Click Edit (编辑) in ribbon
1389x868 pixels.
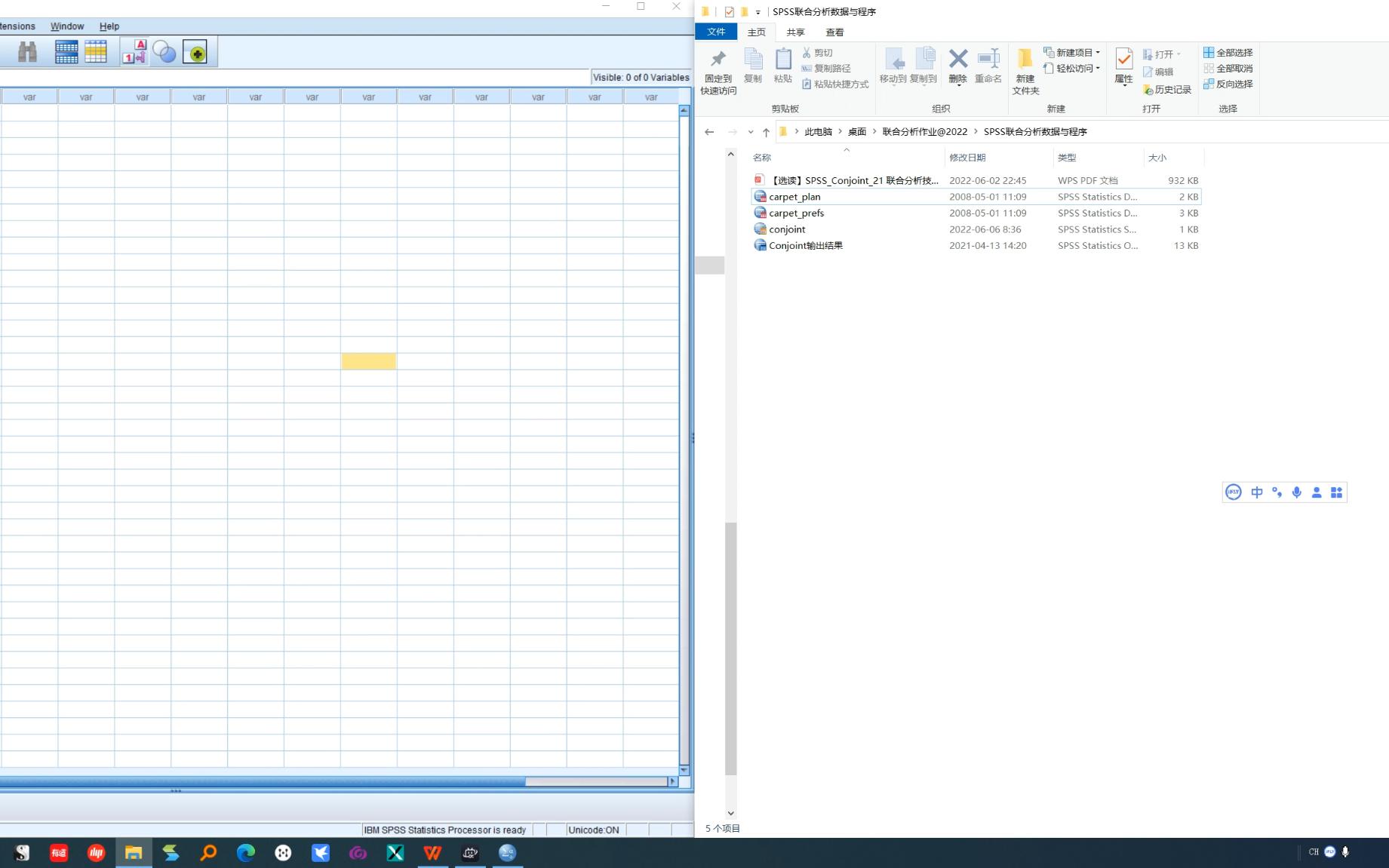(1158, 72)
